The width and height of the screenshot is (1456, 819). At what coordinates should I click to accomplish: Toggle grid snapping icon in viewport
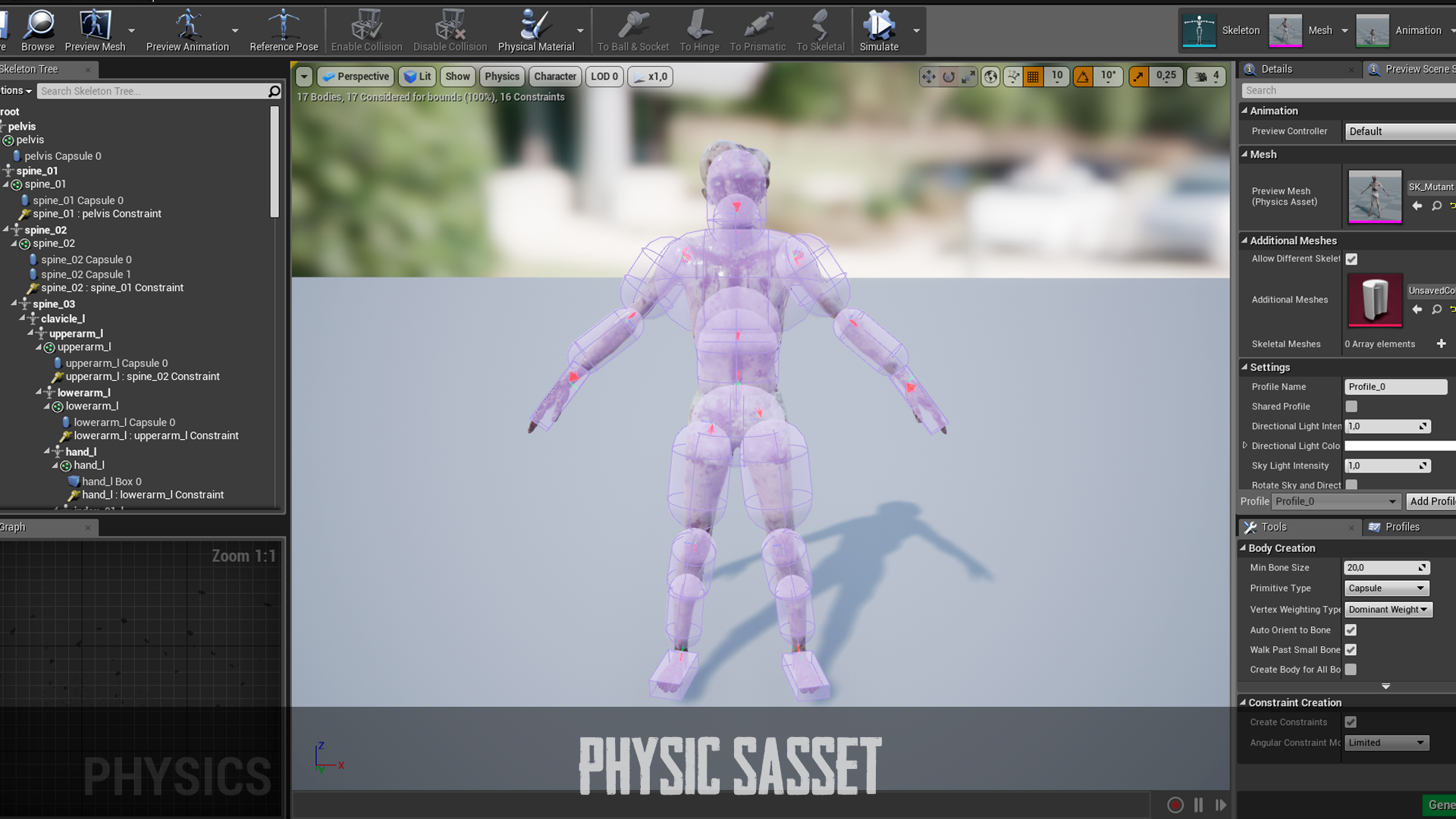tap(1033, 77)
